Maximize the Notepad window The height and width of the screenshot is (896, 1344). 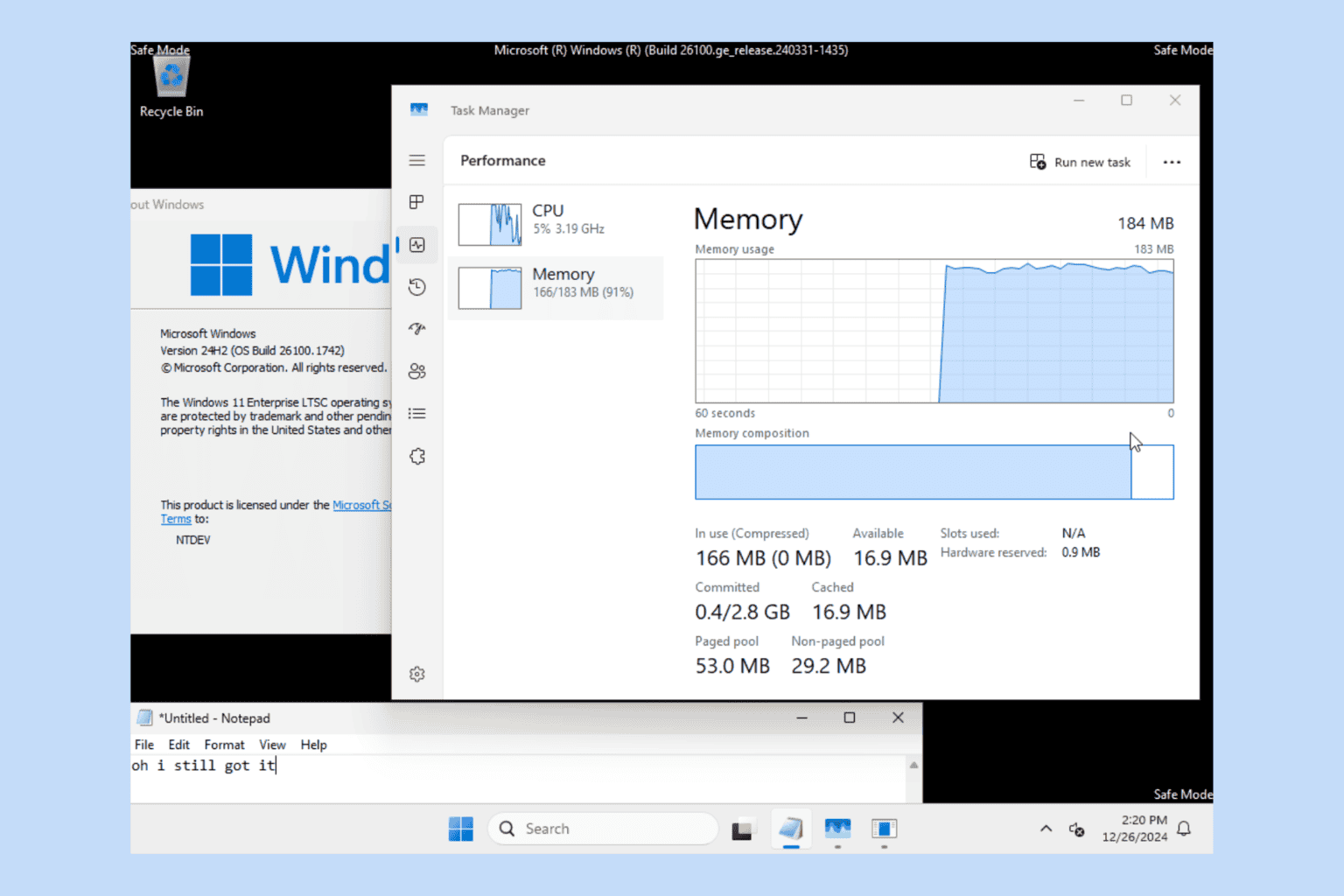pos(849,717)
